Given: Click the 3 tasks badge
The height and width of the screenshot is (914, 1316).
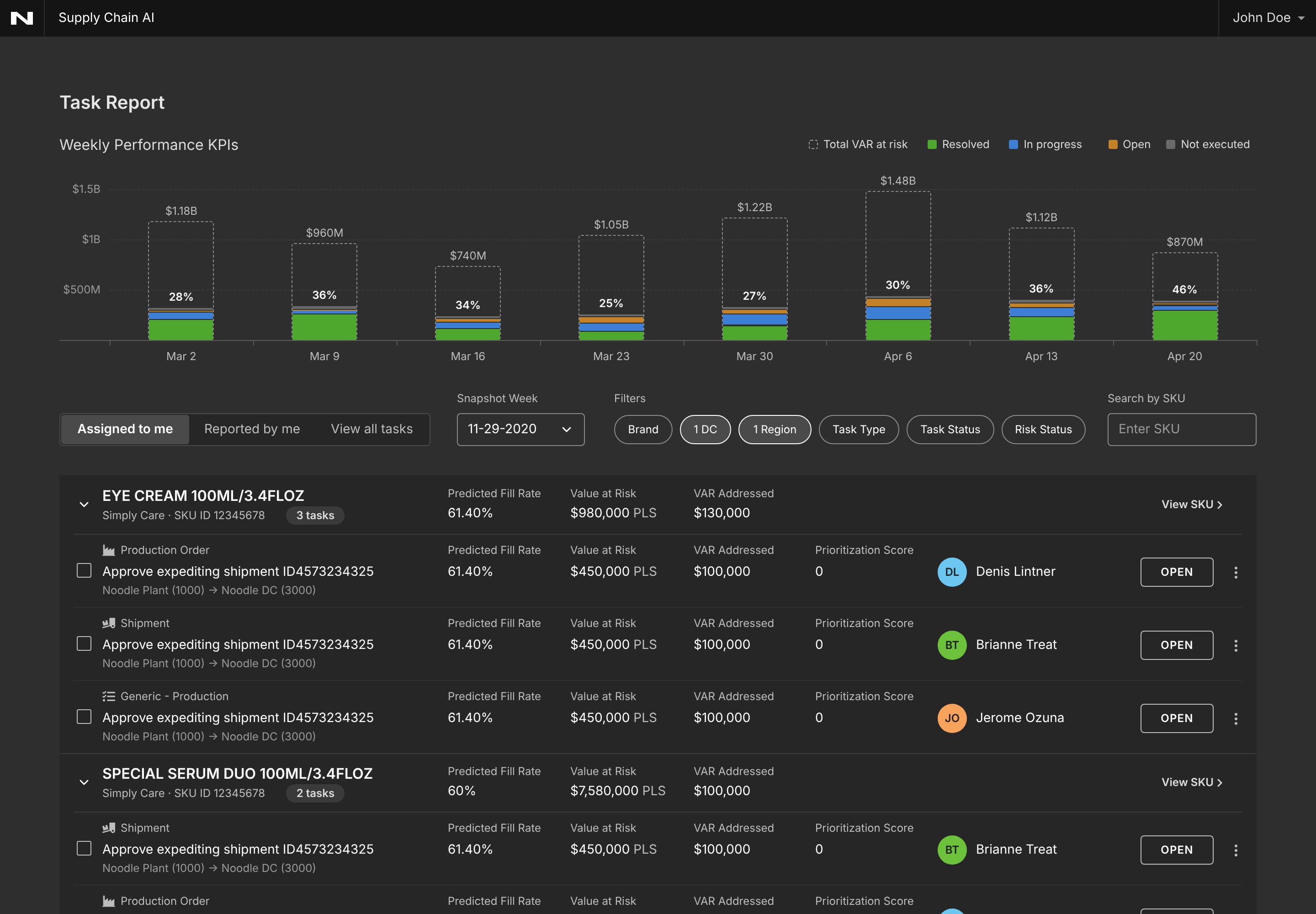Looking at the screenshot, I should pos(315,515).
